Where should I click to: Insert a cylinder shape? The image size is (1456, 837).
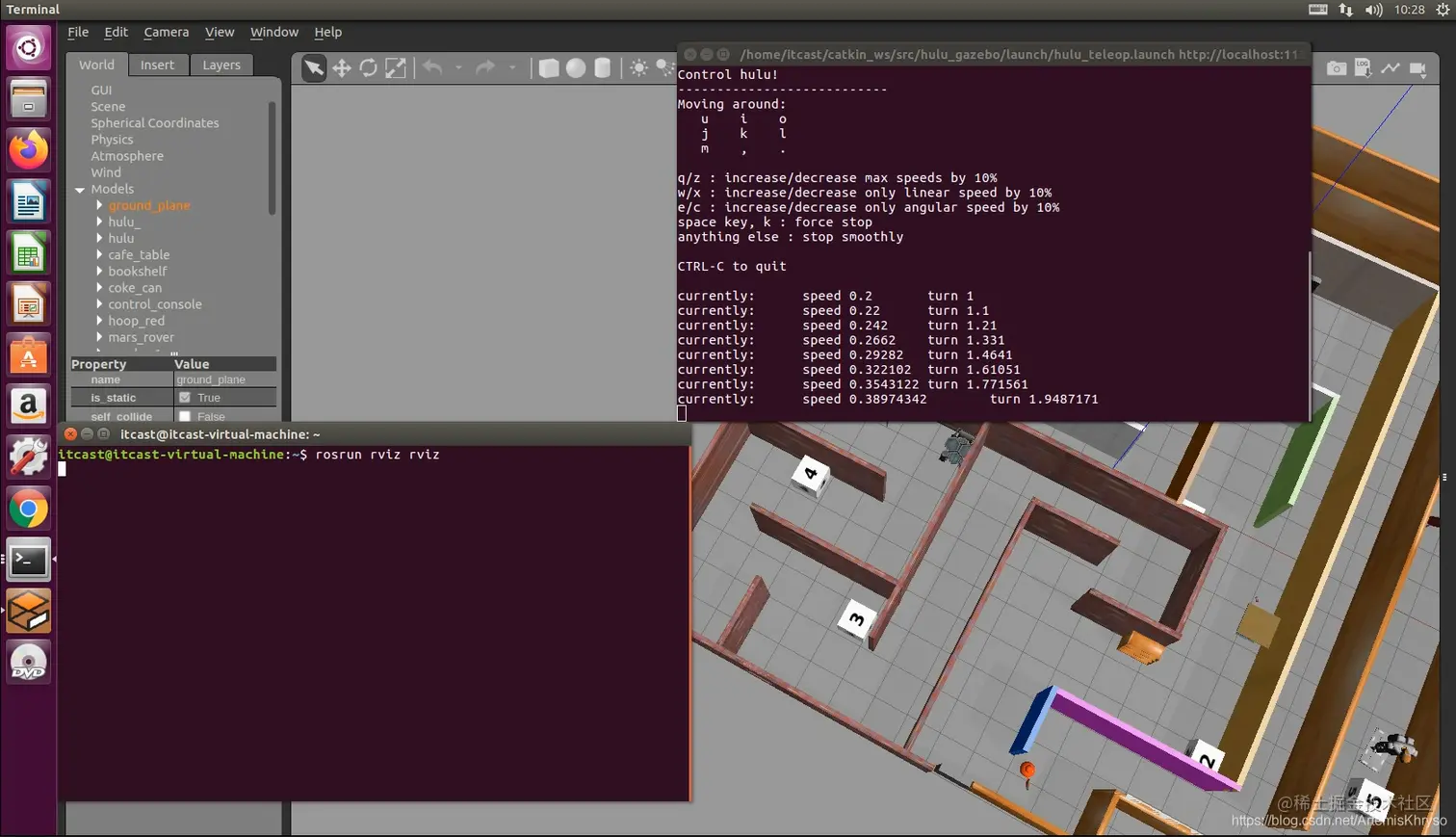coord(602,68)
